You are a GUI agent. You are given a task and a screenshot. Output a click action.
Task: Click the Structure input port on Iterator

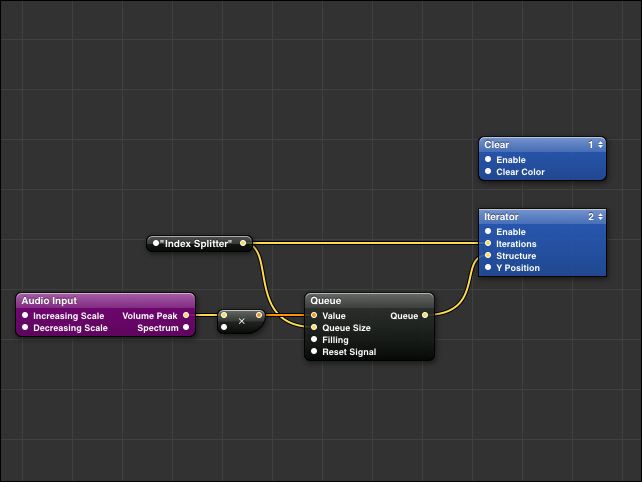point(488,256)
